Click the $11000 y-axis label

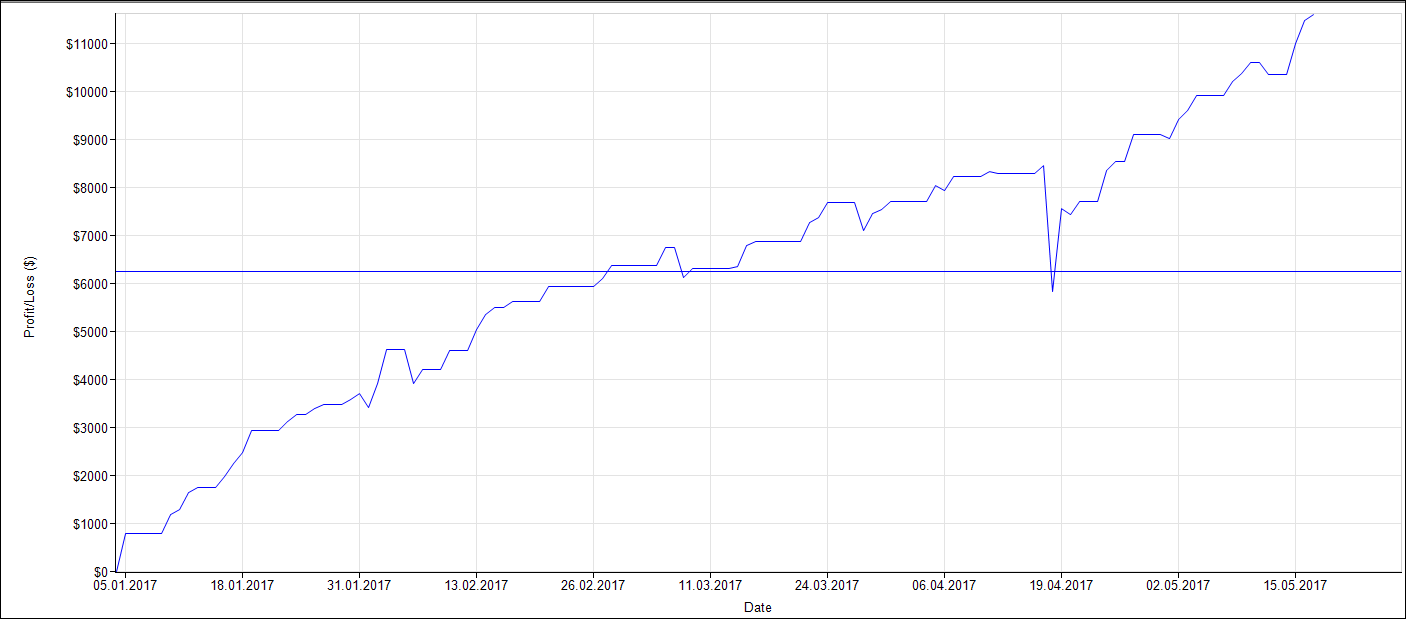coord(87,44)
